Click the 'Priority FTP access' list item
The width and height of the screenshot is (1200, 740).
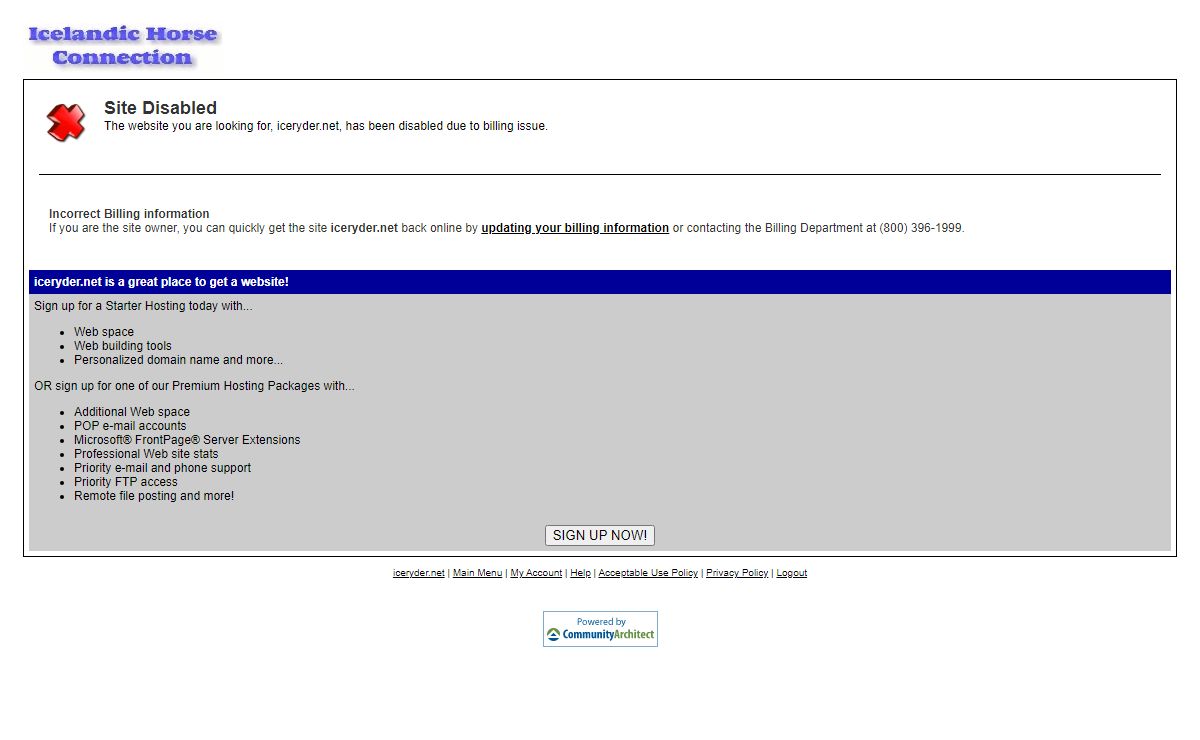pyautogui.click(x=126, y=482)
